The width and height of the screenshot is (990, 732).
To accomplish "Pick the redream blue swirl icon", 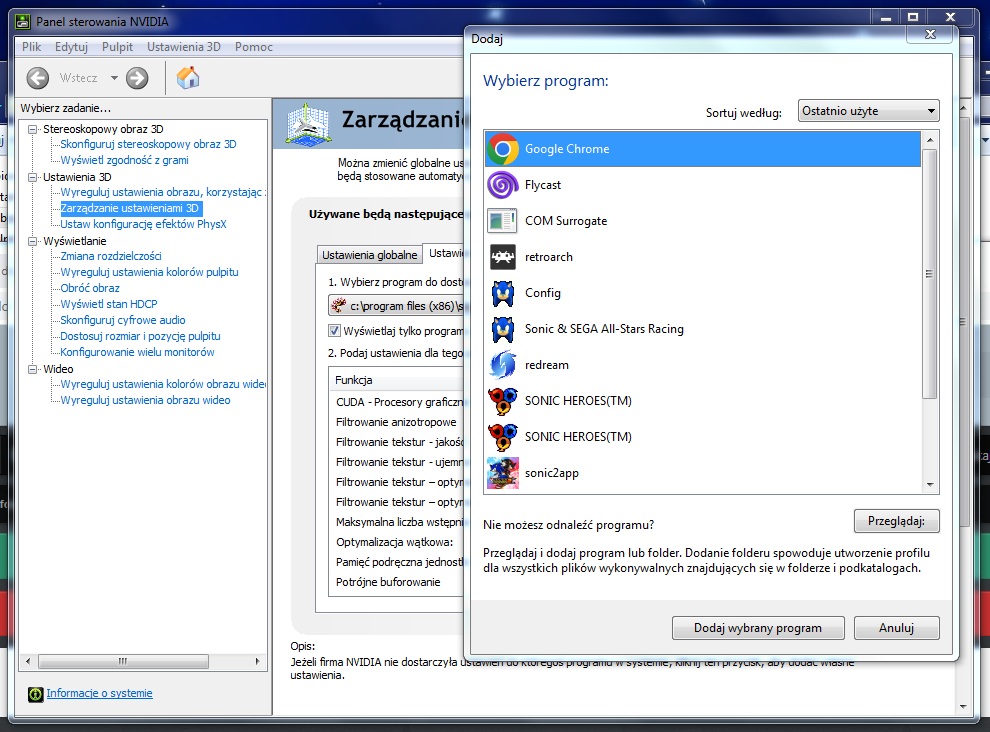I will click(x=503, y=365).
